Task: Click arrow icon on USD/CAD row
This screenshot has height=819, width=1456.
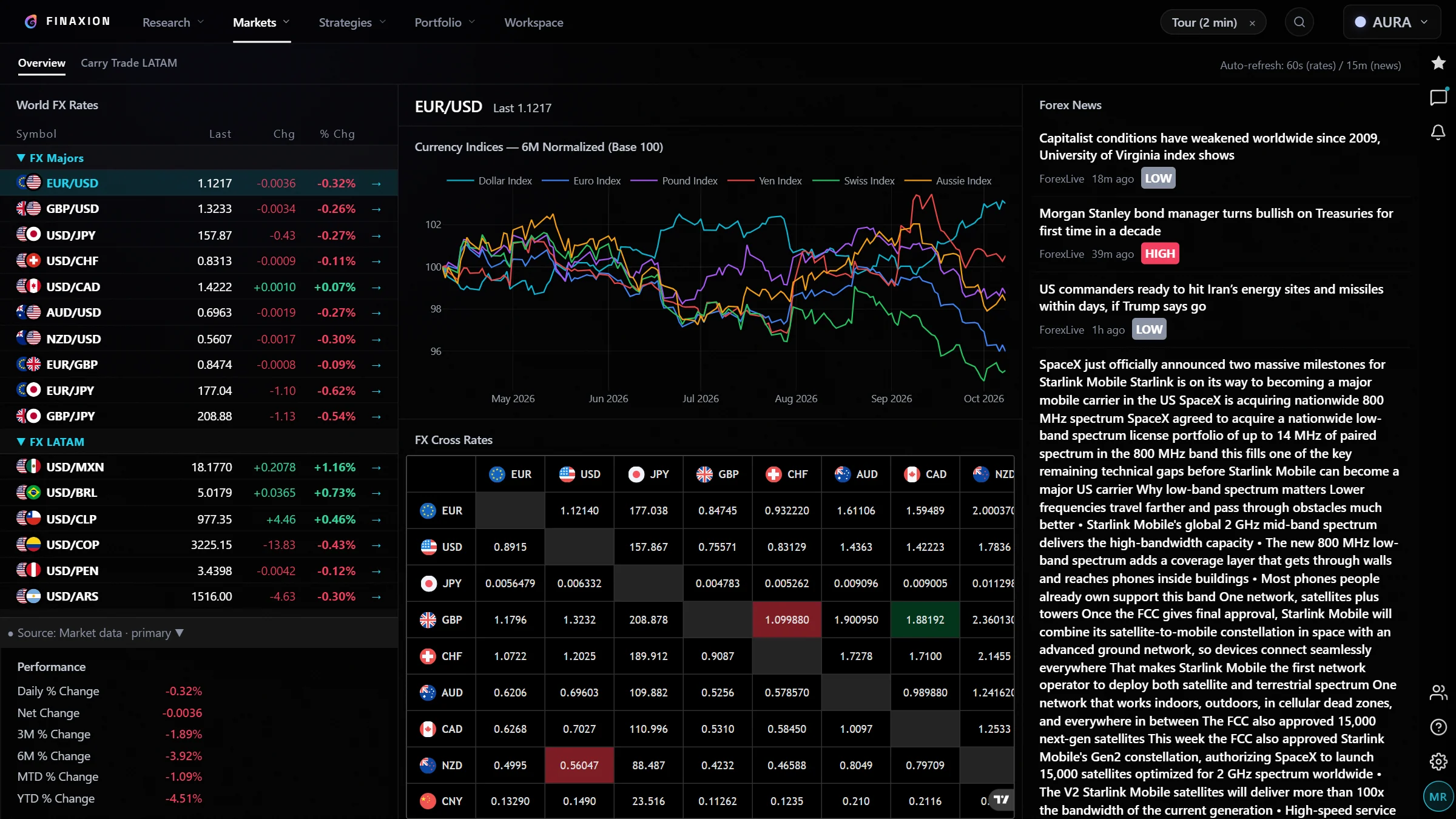Action: (x=376, y=288)
